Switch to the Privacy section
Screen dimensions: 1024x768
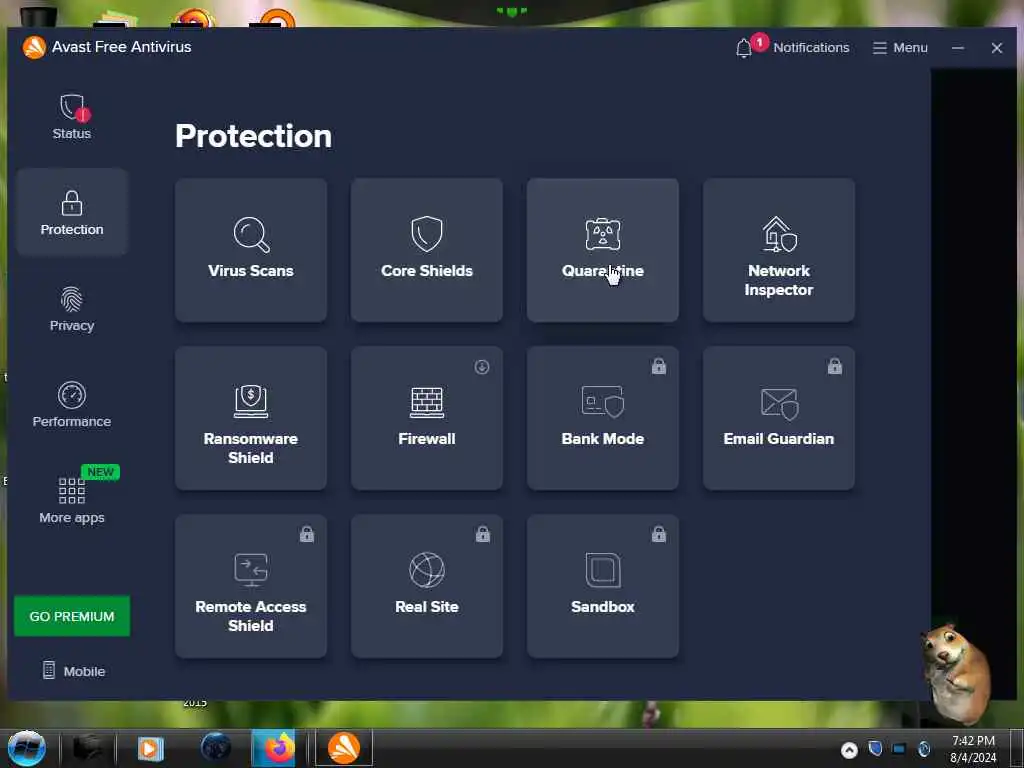(72, 309)
